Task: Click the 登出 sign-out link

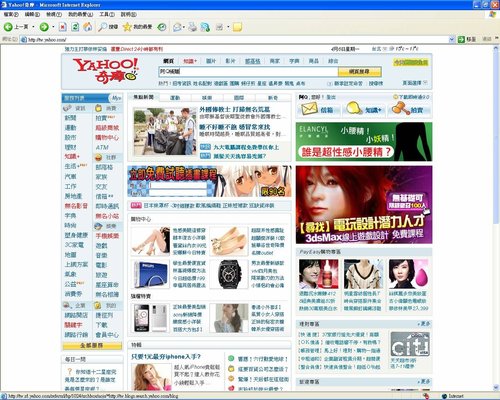Action: pyautogui.click(x=331, y=97)
